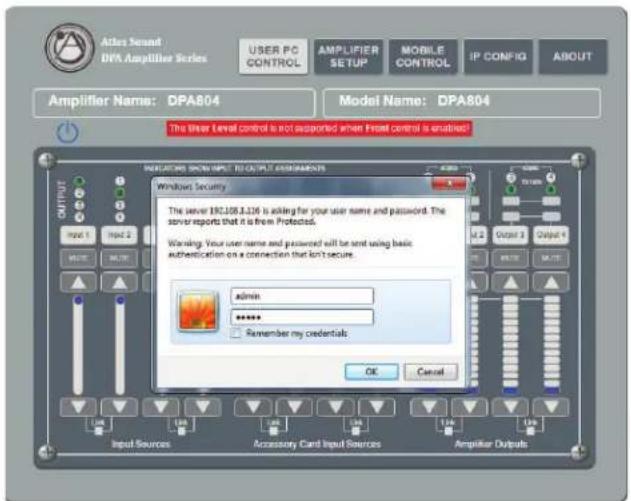Click the Output 4 level meter

coord(551,344)
